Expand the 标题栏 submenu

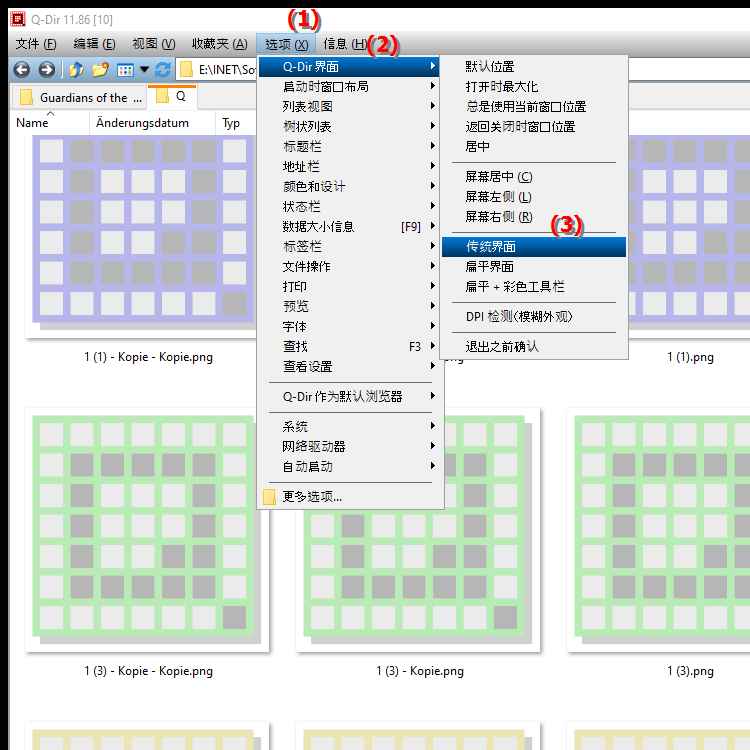(x=348, y=146)
